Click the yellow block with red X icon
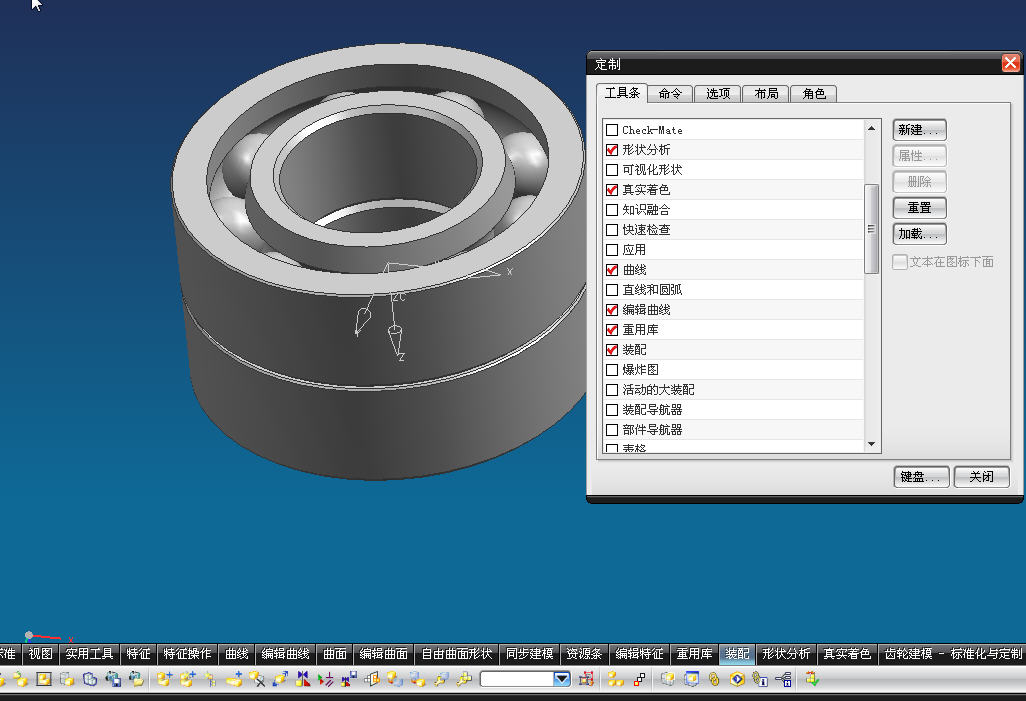 pyautogui.click(x=256, y=679)
